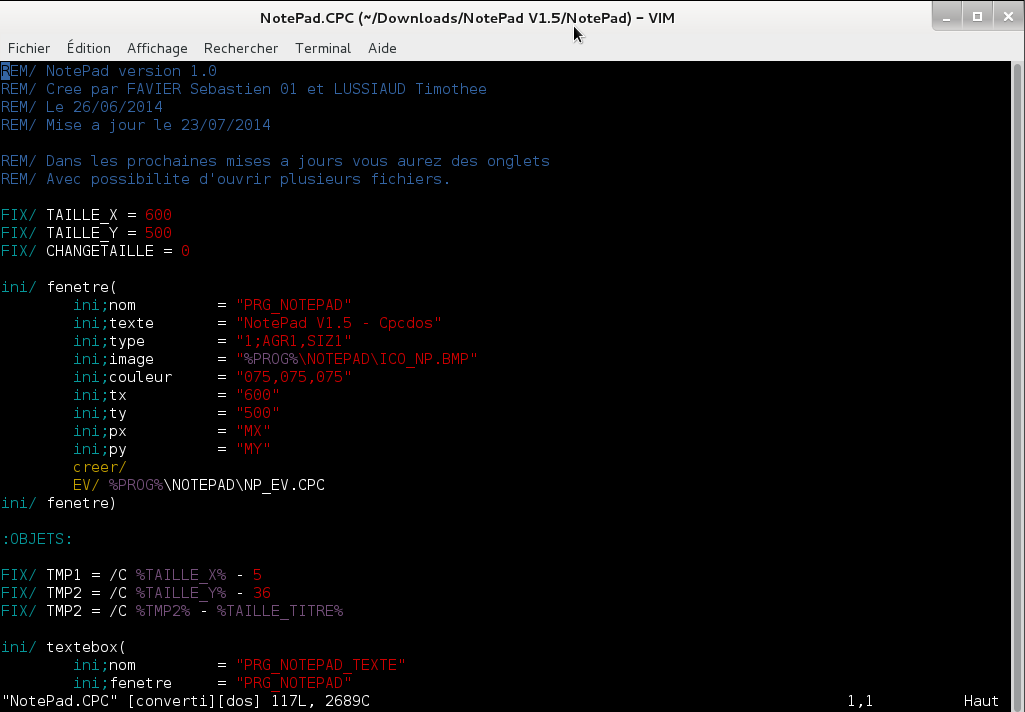Click the "MY" value on py line
This screenshot has width=1025, height=712.
(x=253, y=449)
